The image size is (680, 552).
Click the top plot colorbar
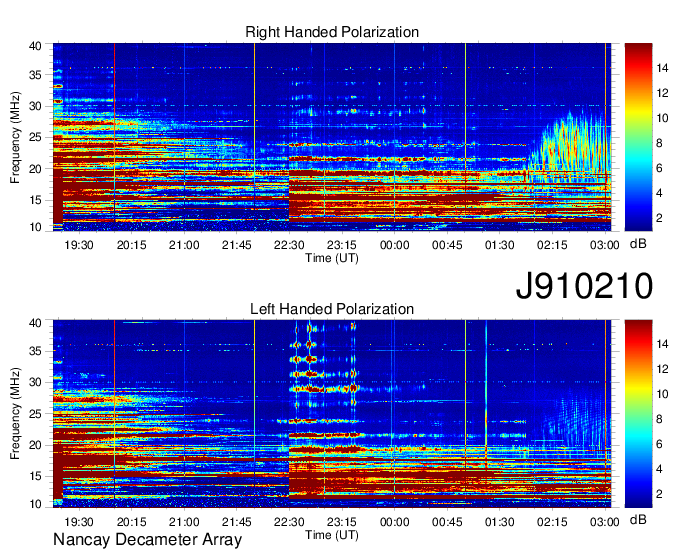[638, 137]
